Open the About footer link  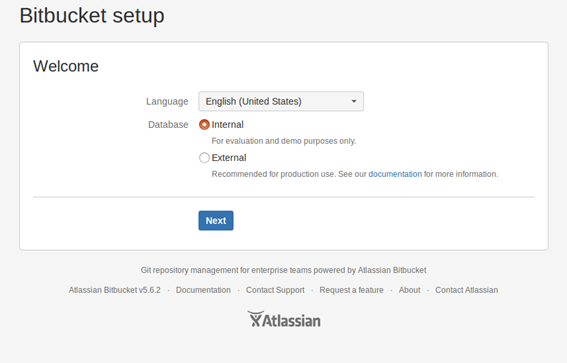point(409,290)
